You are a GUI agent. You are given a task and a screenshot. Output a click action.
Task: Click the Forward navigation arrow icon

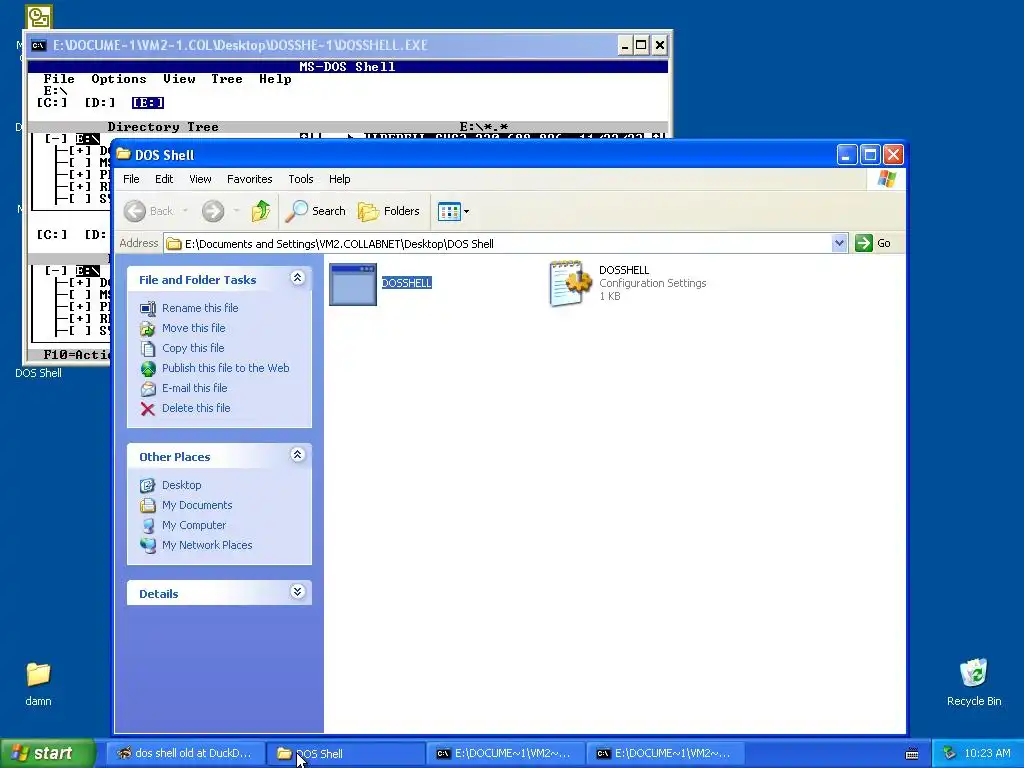point(213,211)
